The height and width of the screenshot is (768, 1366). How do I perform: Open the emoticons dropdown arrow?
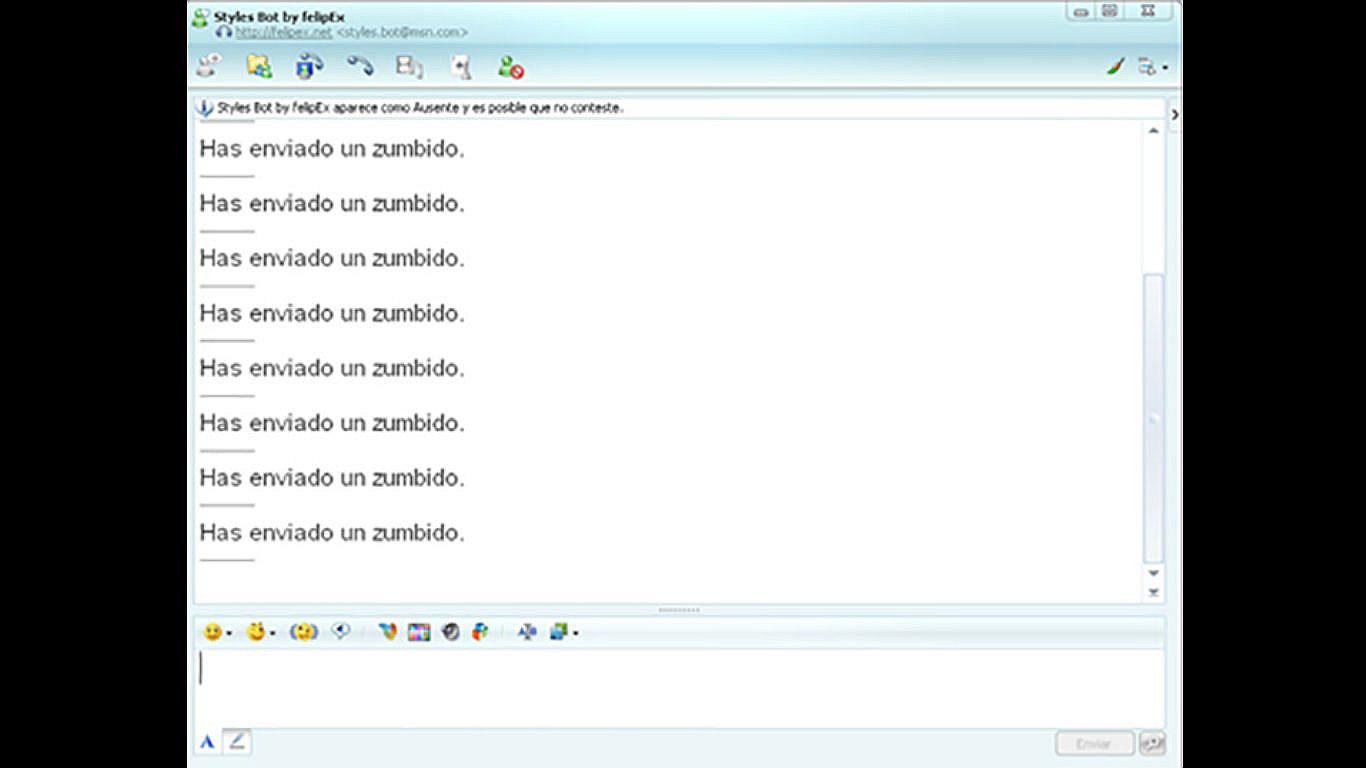tap(229, 634)
